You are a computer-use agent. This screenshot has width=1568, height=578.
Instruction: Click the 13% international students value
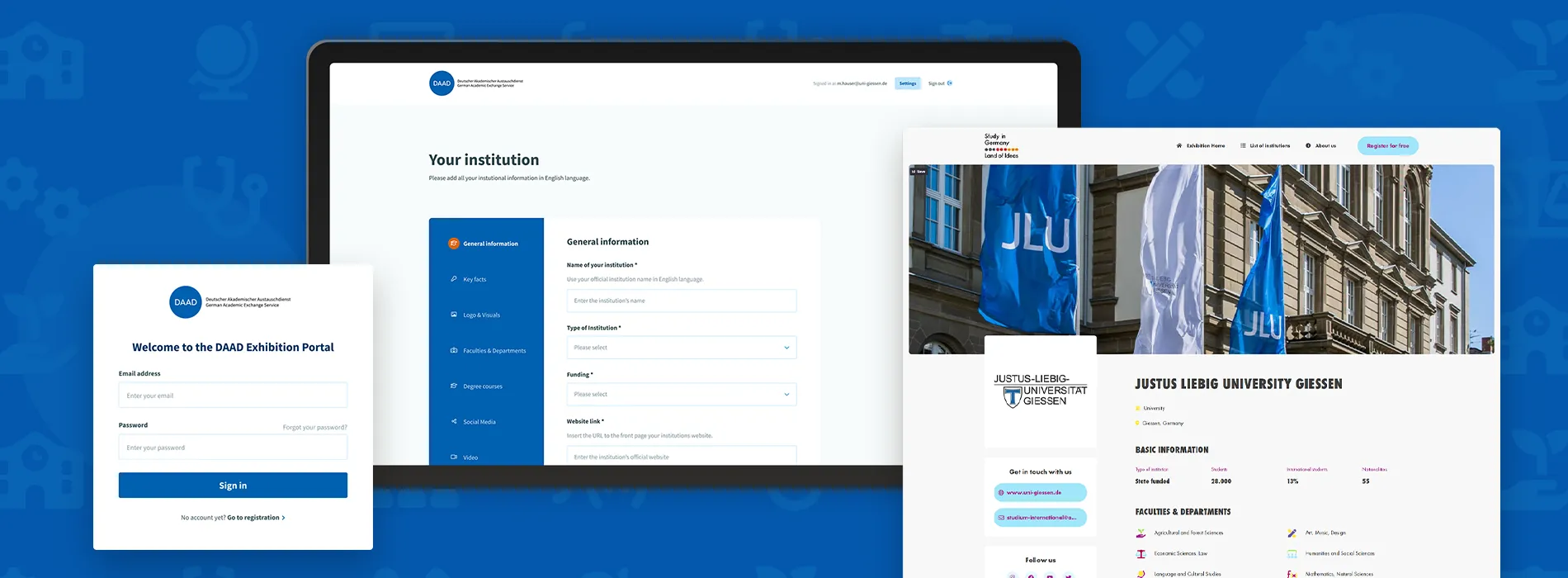click(1292, 481)
